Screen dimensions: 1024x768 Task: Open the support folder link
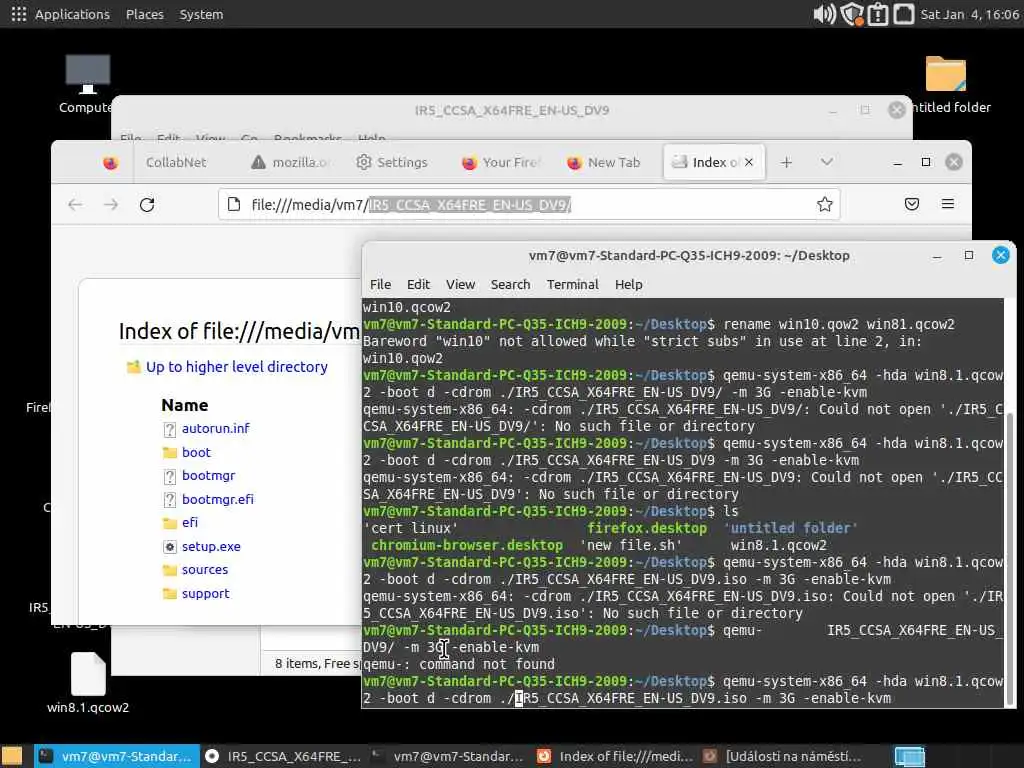(x=205, y=593)
